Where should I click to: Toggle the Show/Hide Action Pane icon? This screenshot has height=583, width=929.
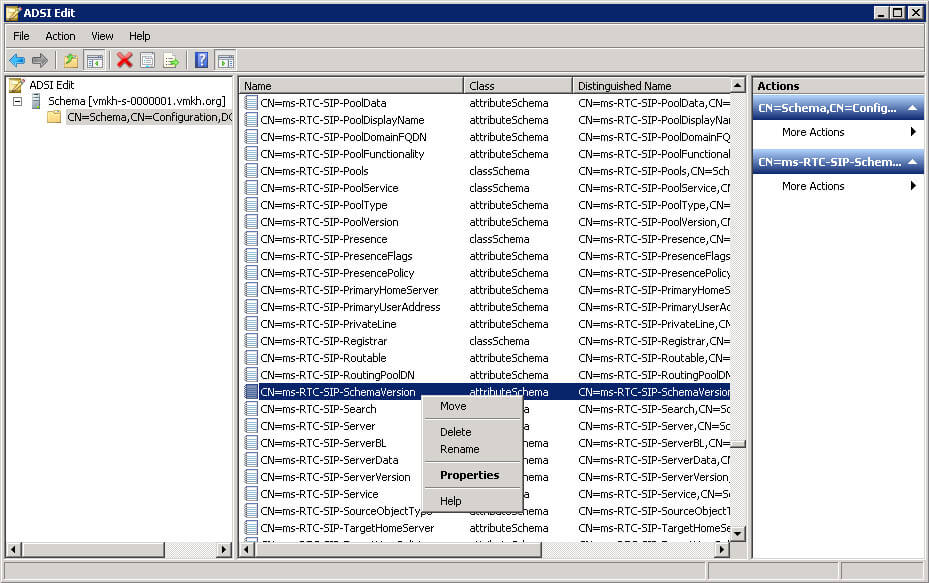point(226,60)
